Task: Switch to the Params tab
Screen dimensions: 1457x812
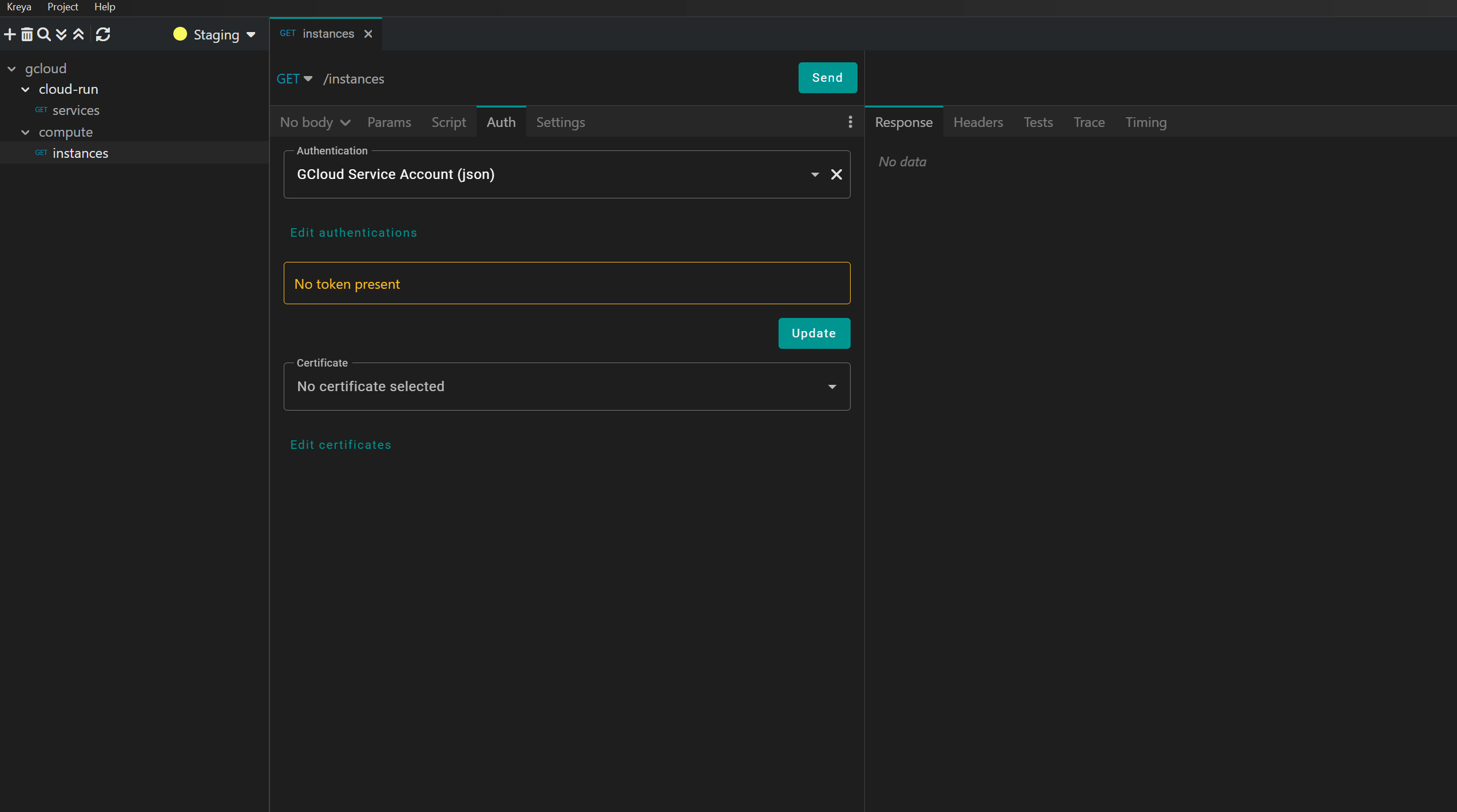Action: click(x=389, y=122)
